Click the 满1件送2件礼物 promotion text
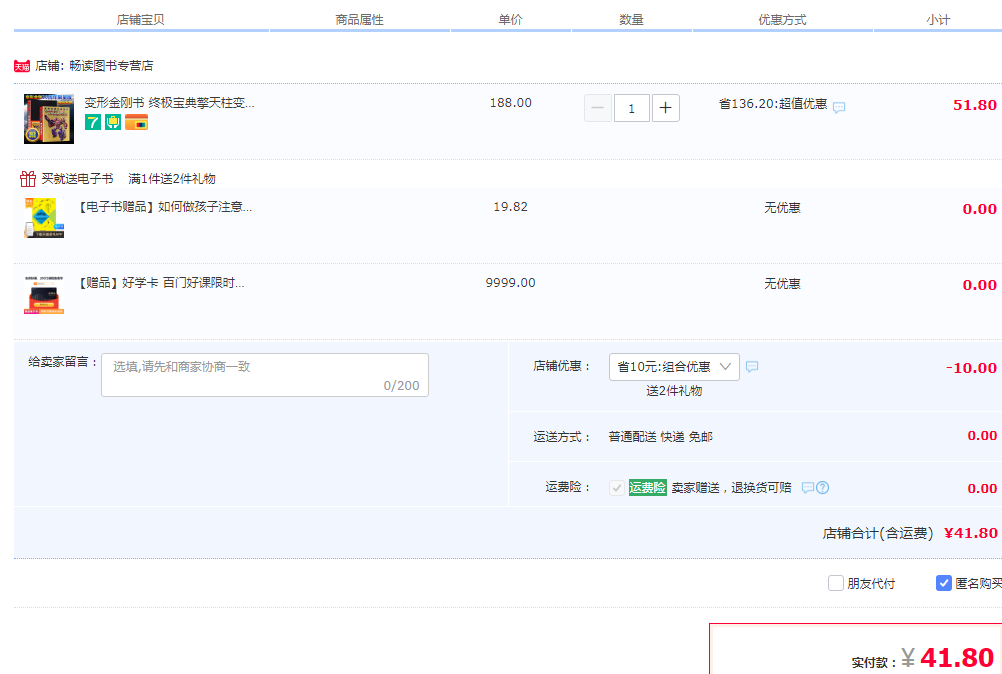The image size is (1002, 674). (x=172, y=179)
